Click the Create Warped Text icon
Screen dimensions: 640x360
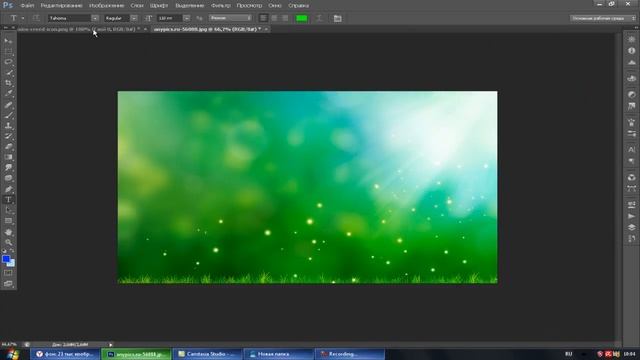(x=320, y=18)
